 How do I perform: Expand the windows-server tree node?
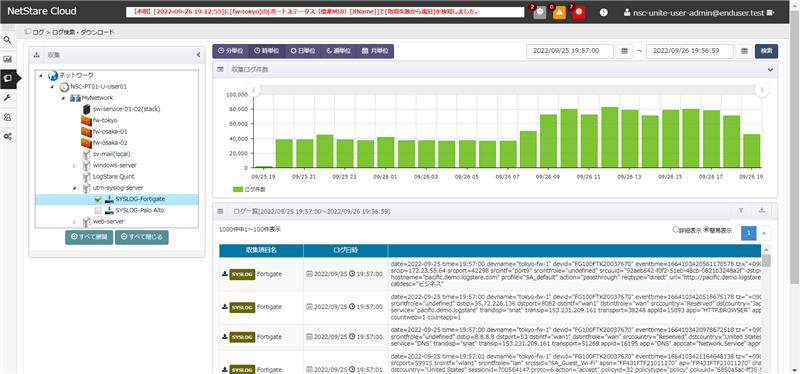tap(74, 165)
